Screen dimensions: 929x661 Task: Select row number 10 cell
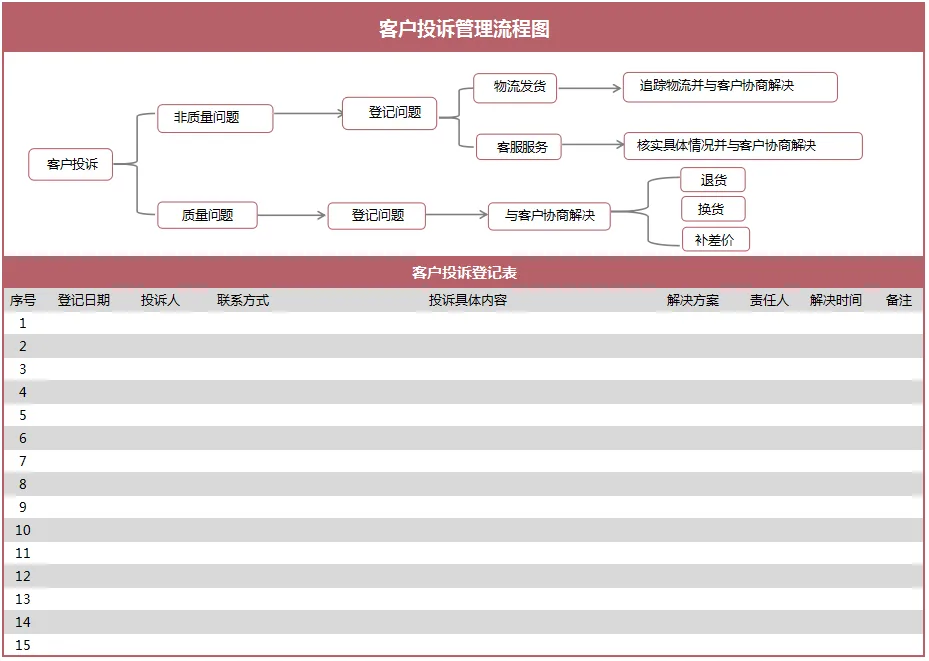tap(23, 530)
